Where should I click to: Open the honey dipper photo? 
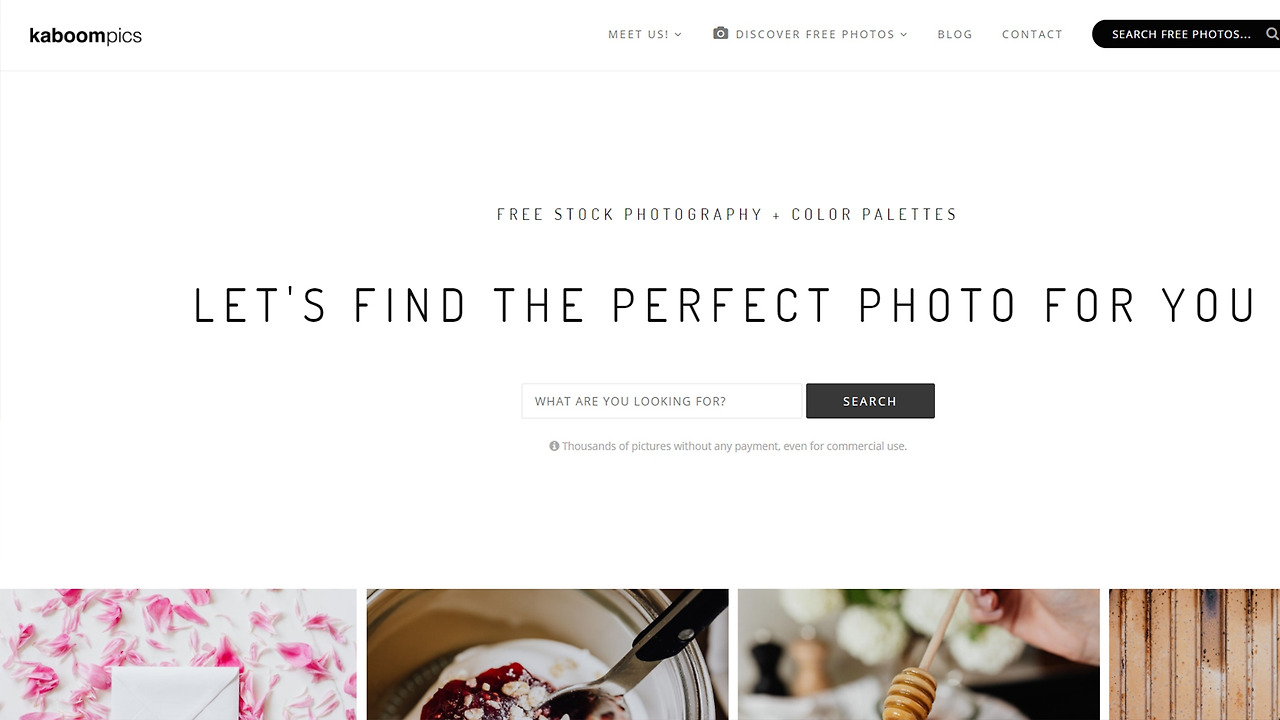[x=918, y=654]
